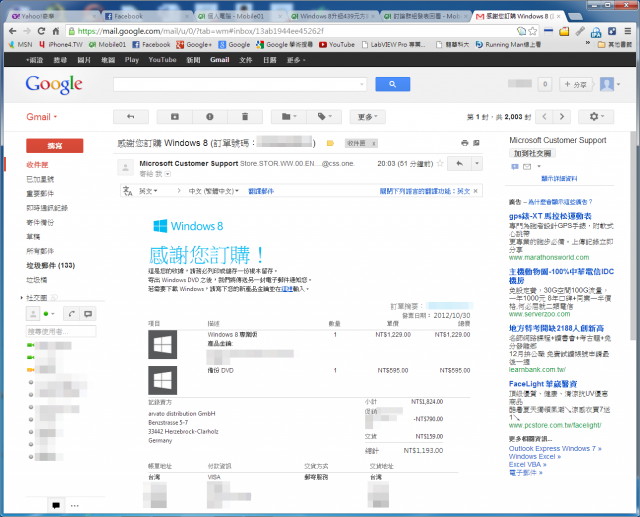Bookmark this page with the star icon
Screen dimensions: 640x517
(x=533, y=31)
